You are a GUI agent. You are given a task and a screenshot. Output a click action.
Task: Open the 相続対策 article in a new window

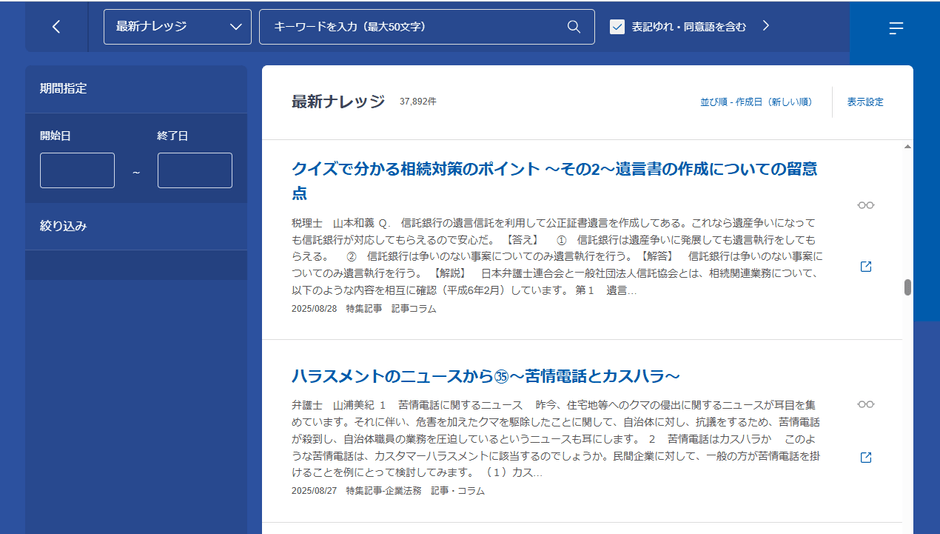[866, 267]
